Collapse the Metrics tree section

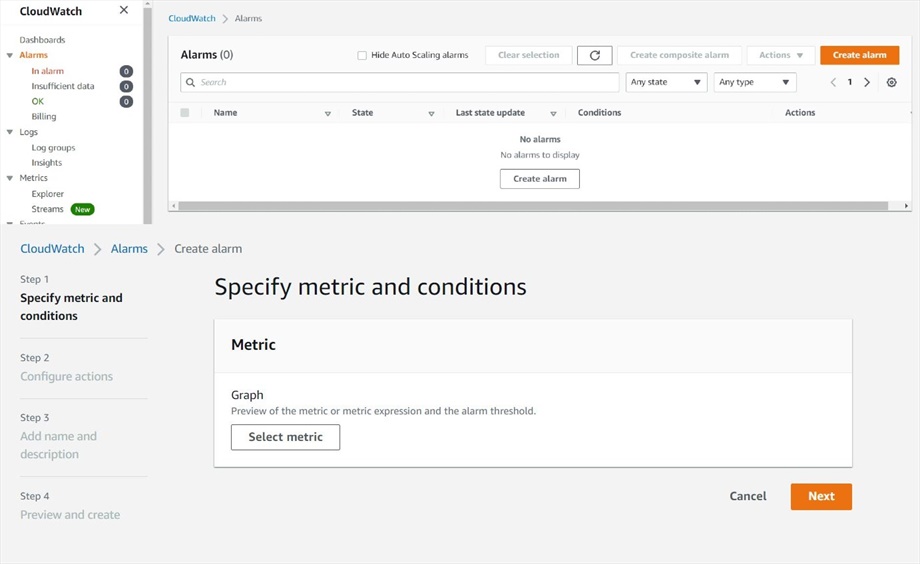[x=9, y=178]
